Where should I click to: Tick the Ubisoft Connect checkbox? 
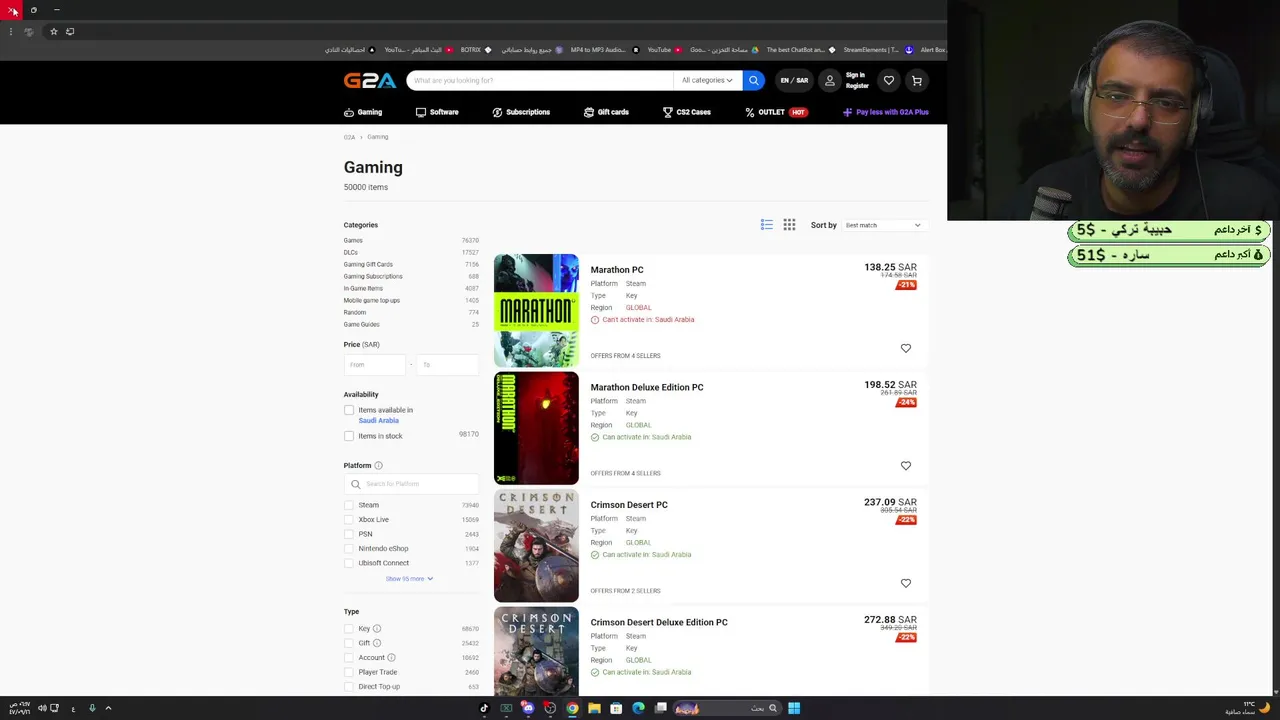pos(349,563)
